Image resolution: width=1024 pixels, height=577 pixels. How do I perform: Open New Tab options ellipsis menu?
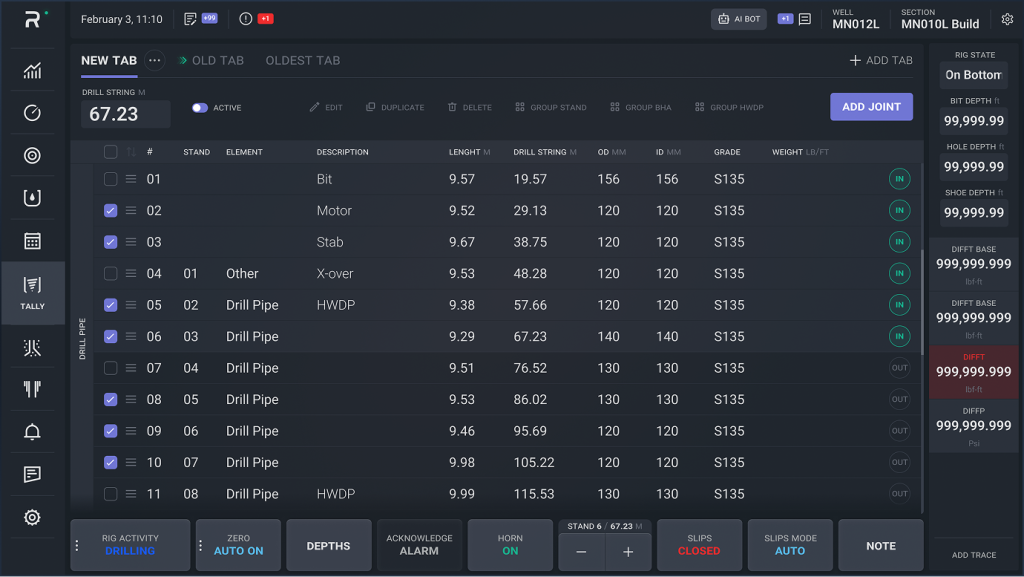(154, 61)
